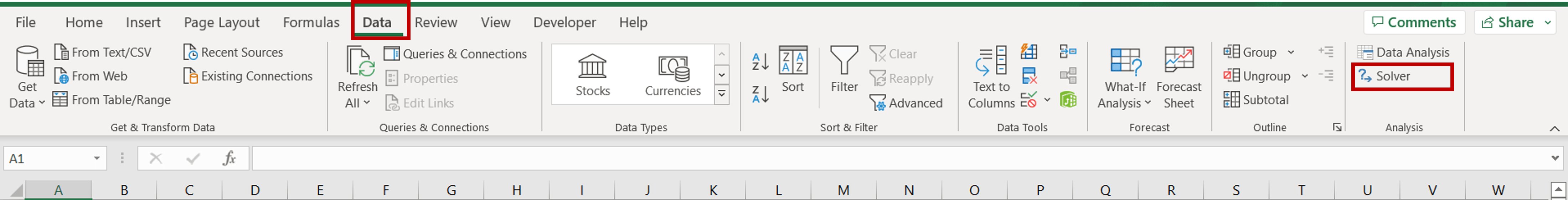The width and height of the screenshot is (1568, 200).
Task: Open the Sort dialog
Action: coord(793,70)
